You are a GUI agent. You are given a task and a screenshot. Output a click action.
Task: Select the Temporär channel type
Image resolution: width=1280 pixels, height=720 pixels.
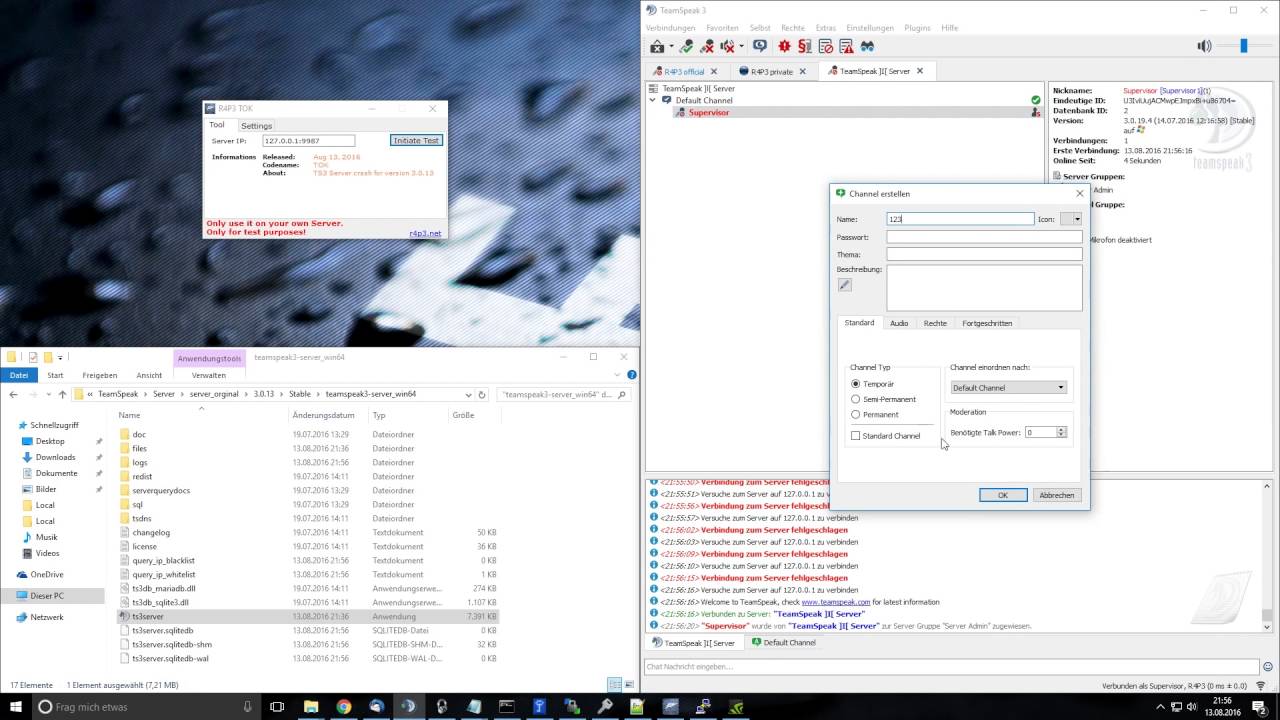pyautogui.click(x=872, y=384)
